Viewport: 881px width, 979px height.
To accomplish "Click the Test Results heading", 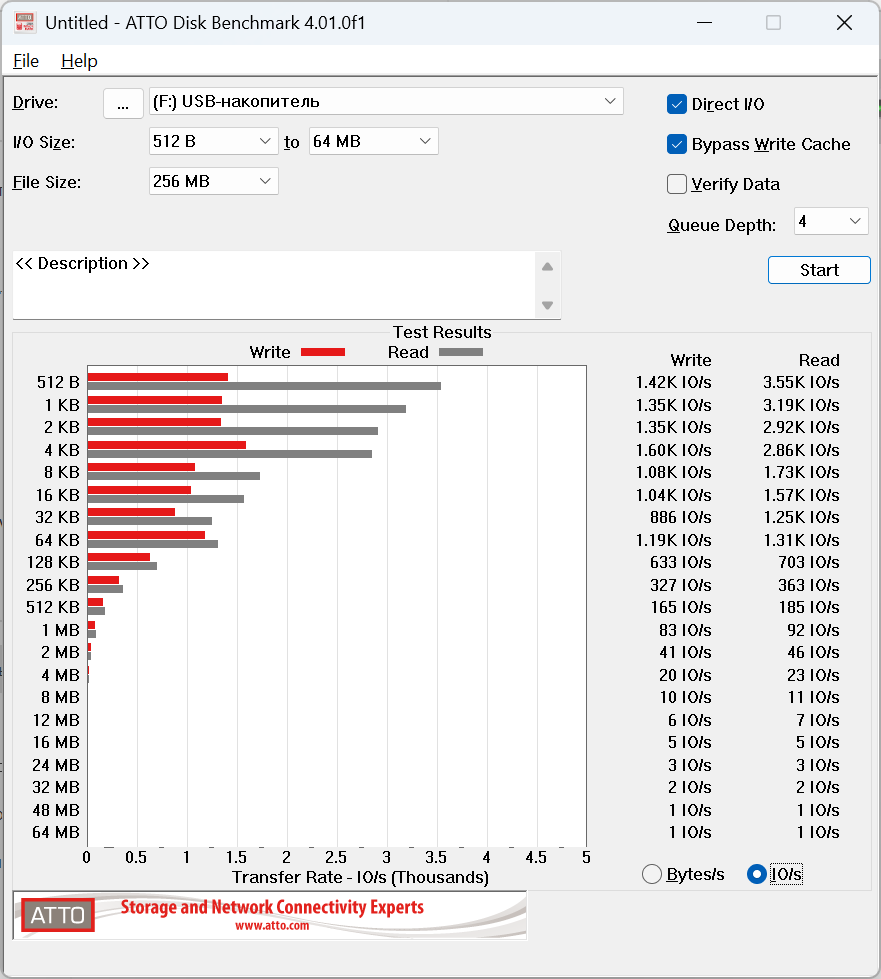I will pyautogui.click(x=442, y=332).
